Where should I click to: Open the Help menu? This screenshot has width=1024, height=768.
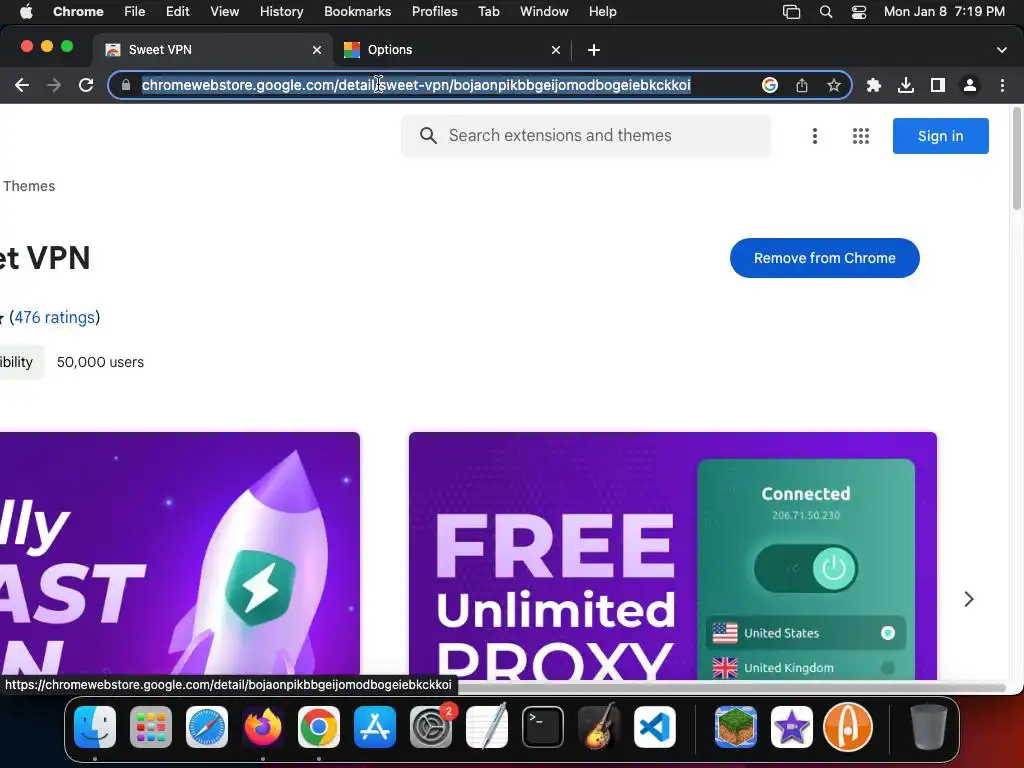tap(602, 12)
